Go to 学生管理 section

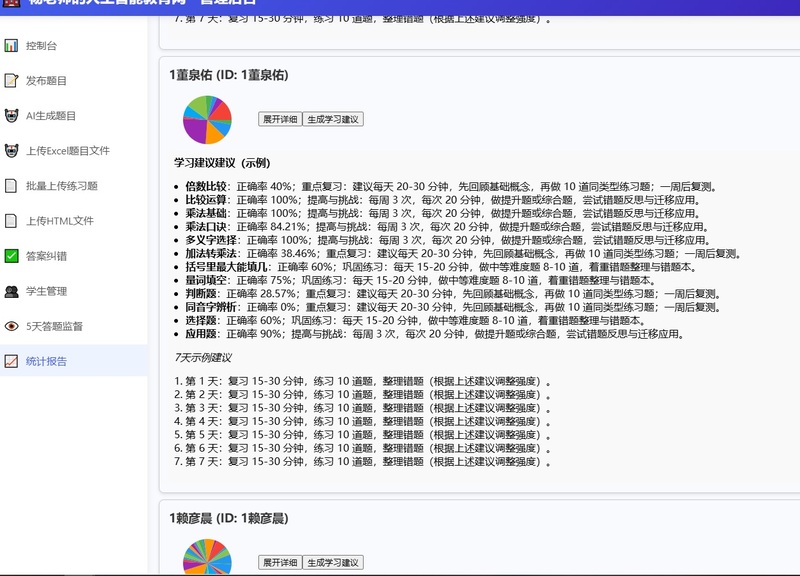(x=74, y=291)
